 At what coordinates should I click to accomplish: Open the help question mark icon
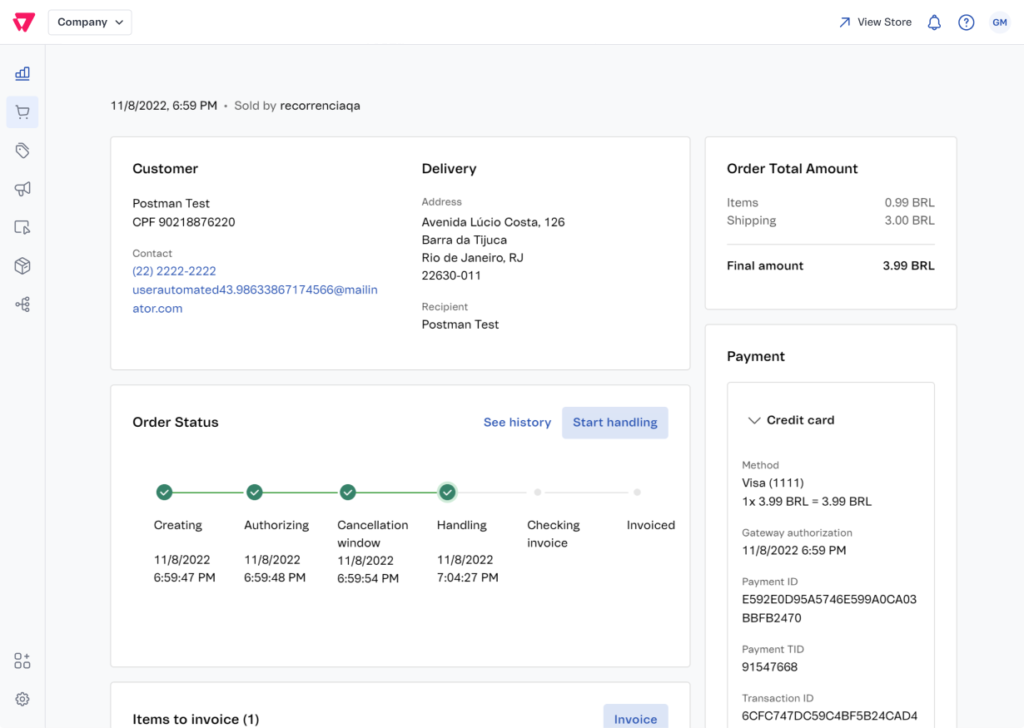point(967,23)
